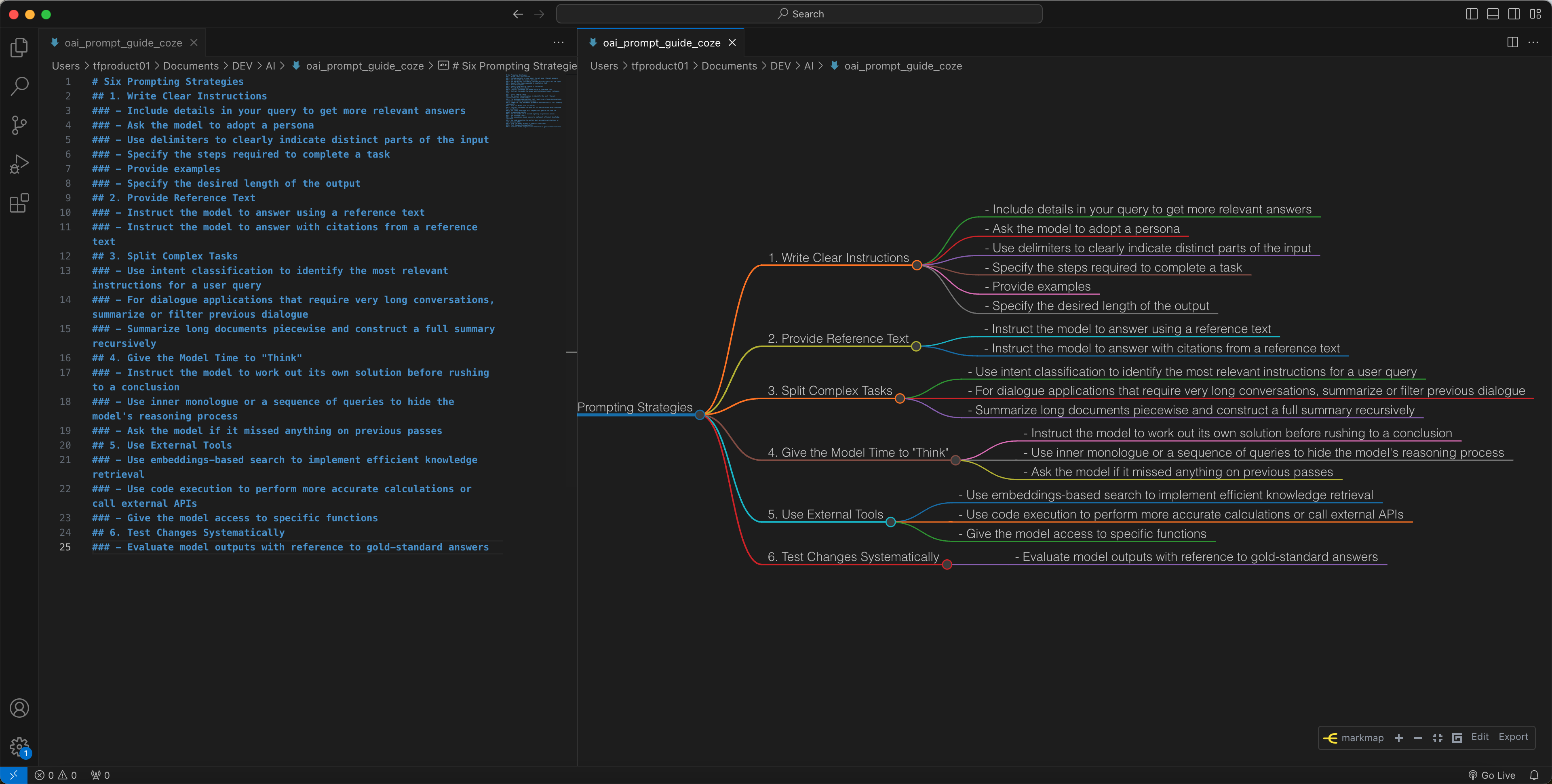Open the Explorer view in activity bar

(x=19, y=48)
